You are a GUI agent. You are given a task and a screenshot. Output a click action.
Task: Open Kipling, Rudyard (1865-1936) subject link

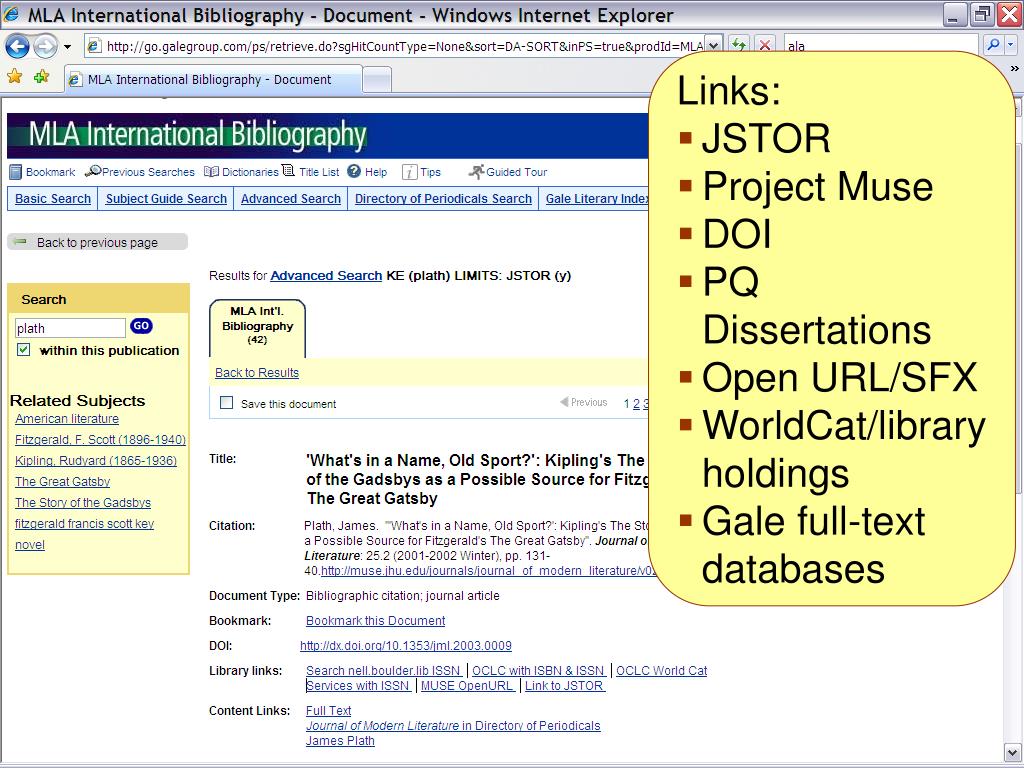[95, 460]
